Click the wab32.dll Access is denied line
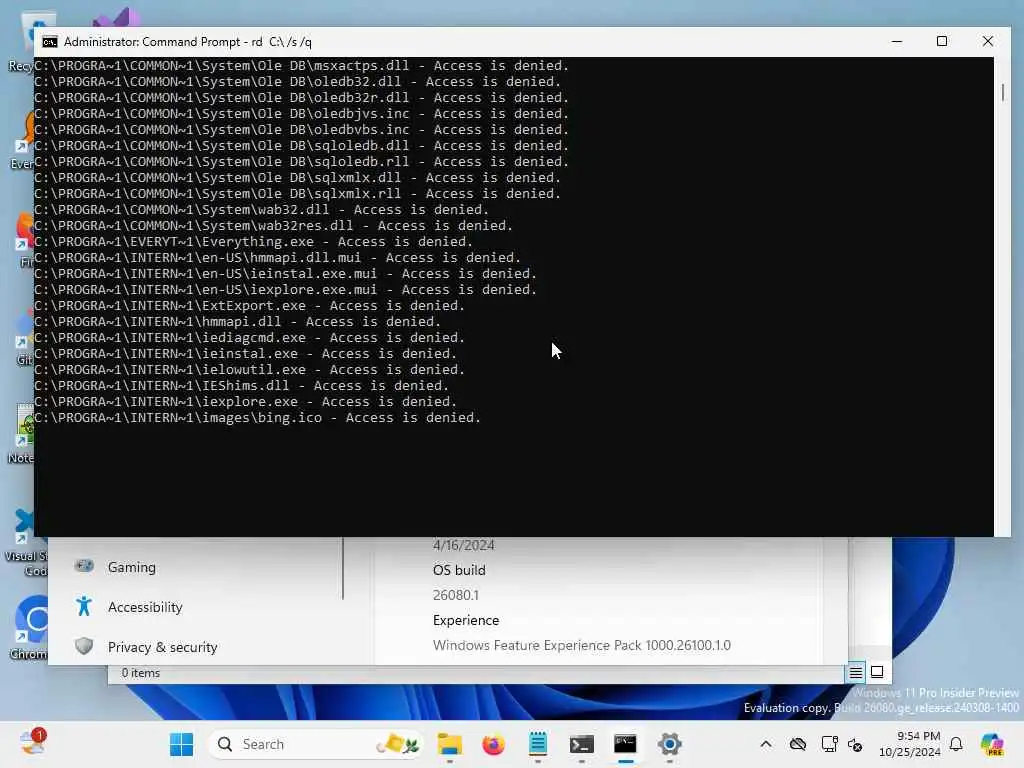The width and height of the screenshot is (1024, 768). (x=261, y=210)
